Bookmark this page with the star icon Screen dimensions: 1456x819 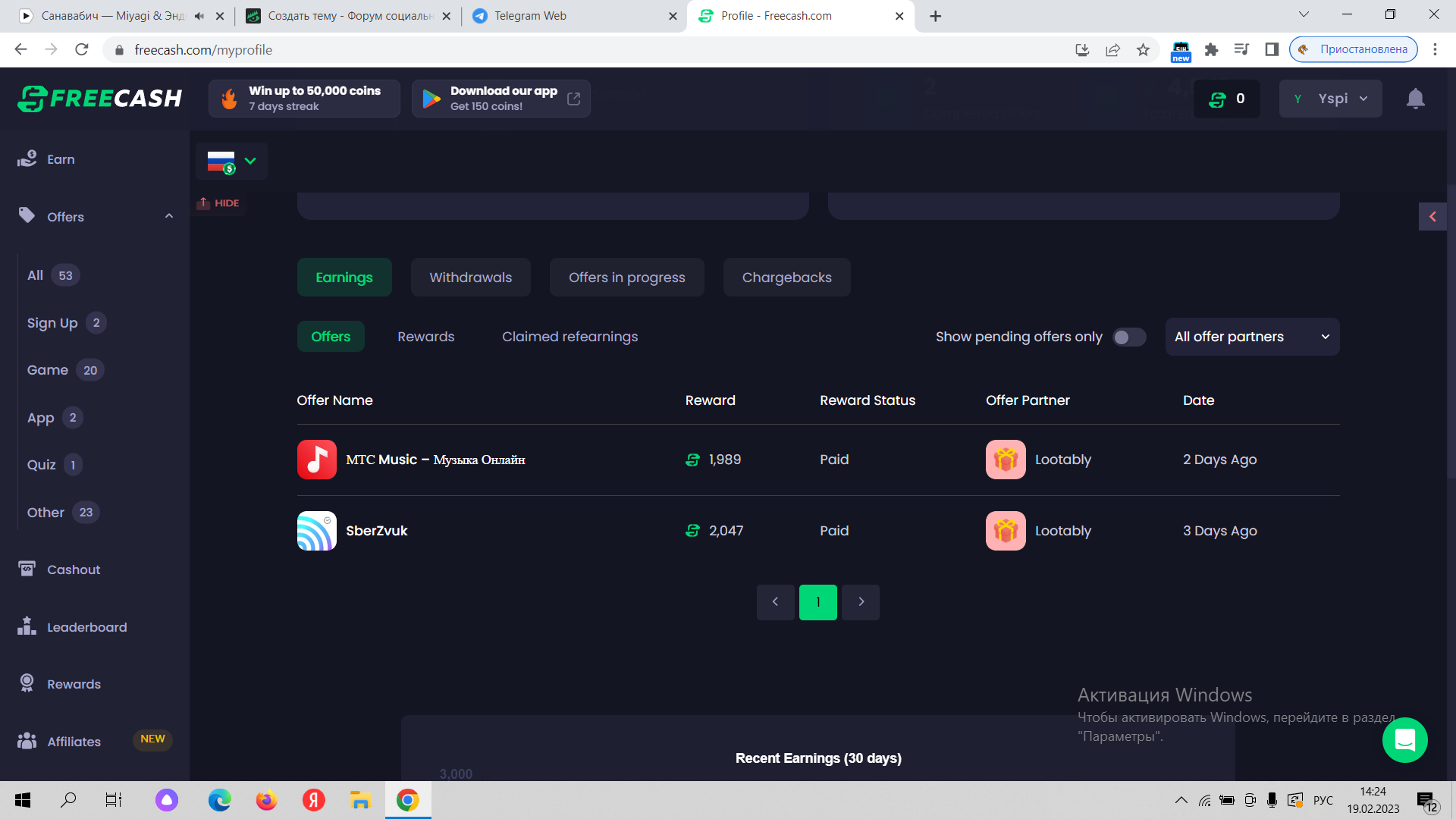coord(1143,50)
